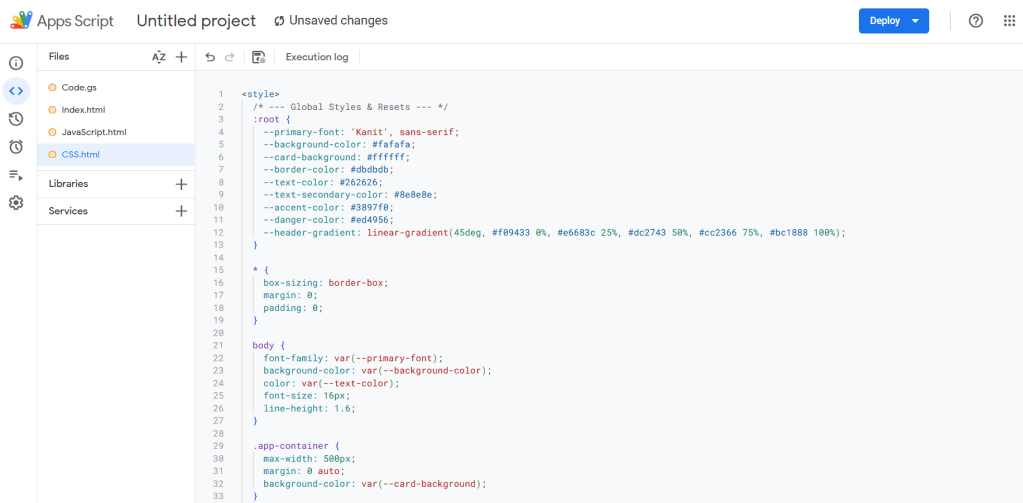The height and width of the screenshot is (503, 1023).
Task: Open Code.gs file
Action: coord(78,87)
